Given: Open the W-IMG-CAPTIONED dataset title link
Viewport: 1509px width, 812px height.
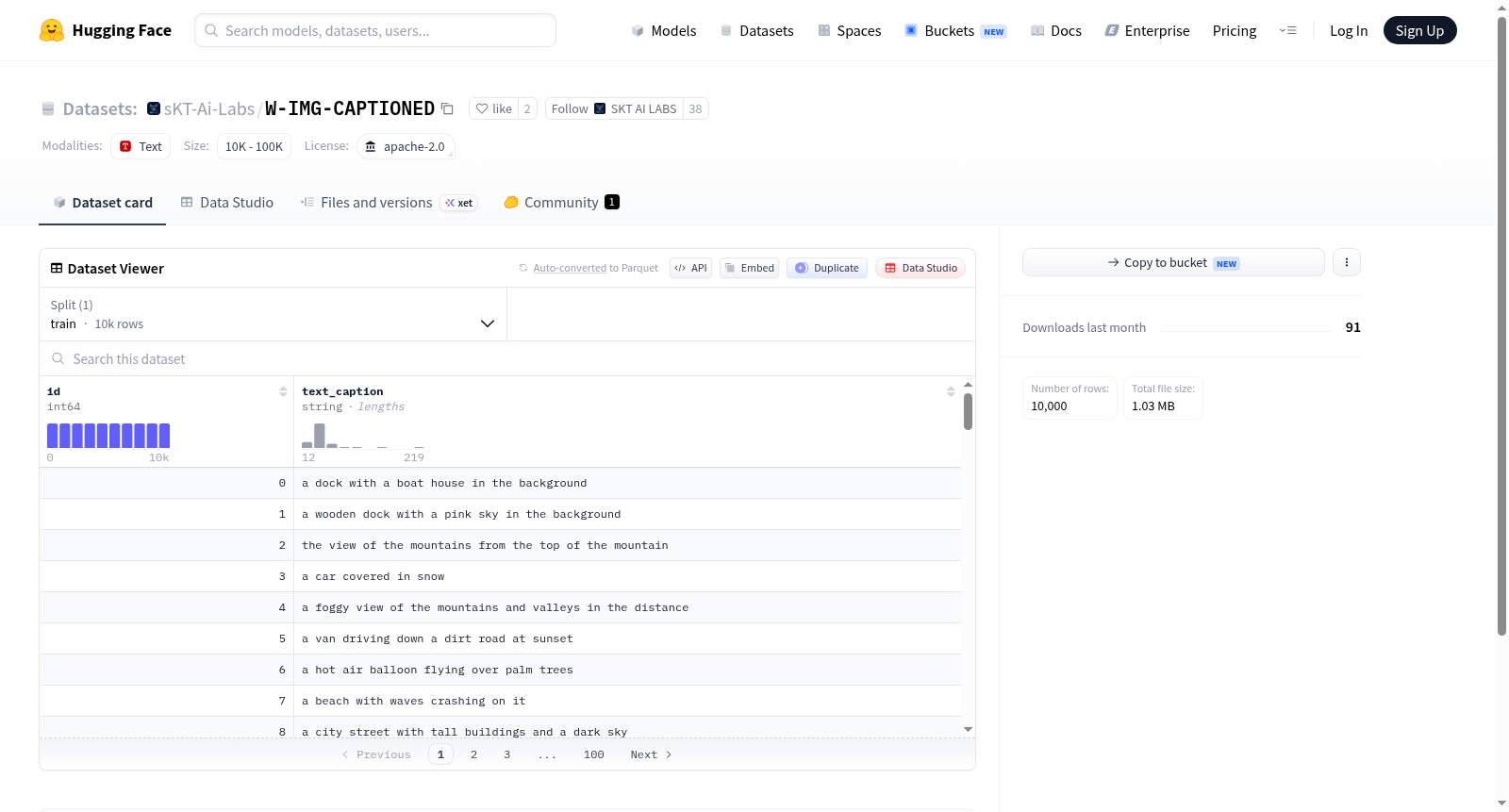Looking at the screenshot, I should (350, 109).
